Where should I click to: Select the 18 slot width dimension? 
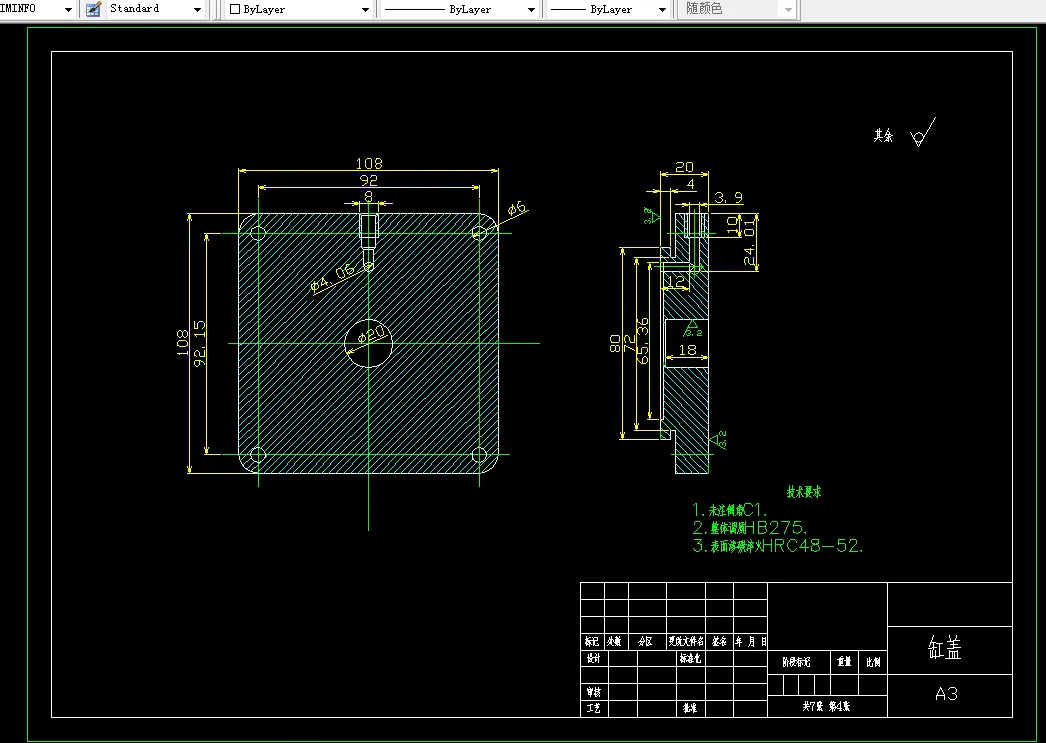[687, 350]
